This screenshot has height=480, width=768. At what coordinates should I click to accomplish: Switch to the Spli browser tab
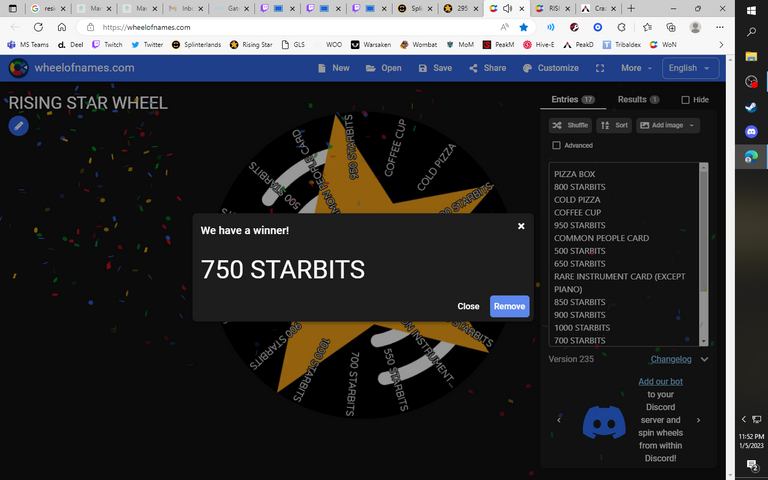(415, 8)
